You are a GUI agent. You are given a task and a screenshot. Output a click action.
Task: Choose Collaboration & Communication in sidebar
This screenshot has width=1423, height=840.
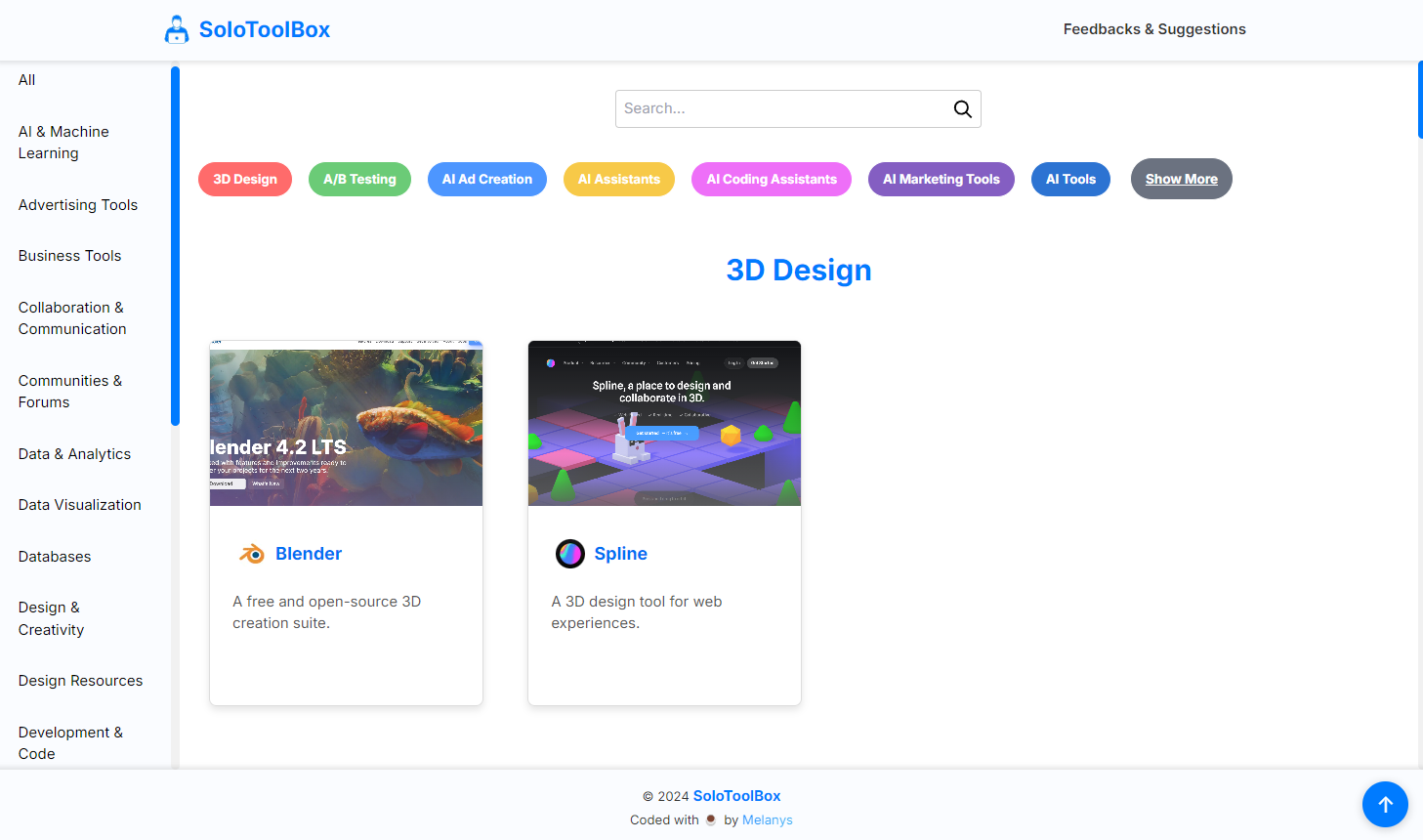pyautogui.click(x=72, y=318)
